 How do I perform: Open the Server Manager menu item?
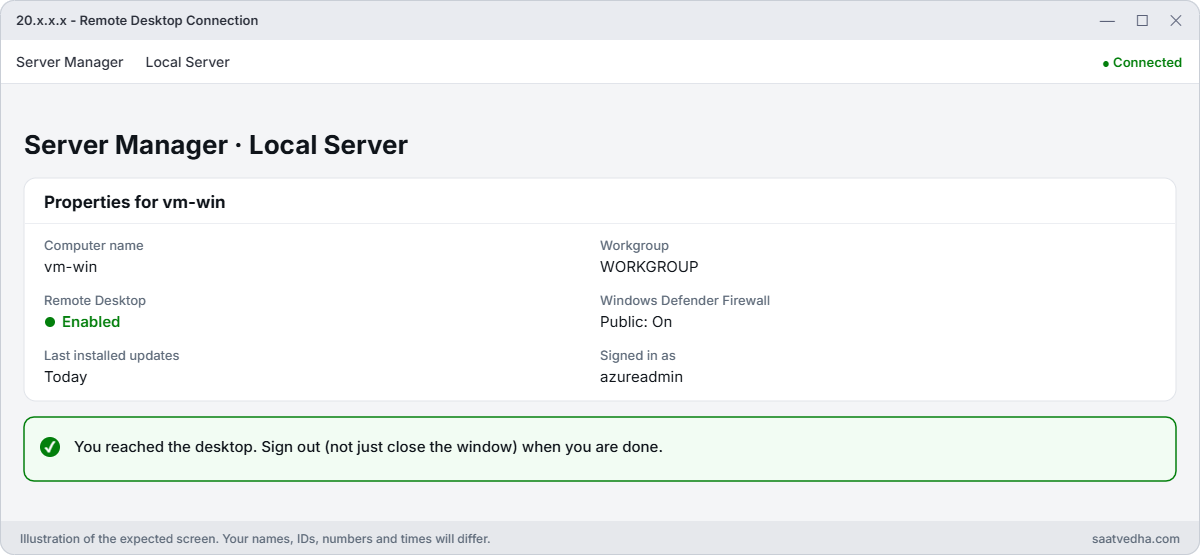click(x=70, y=62)
